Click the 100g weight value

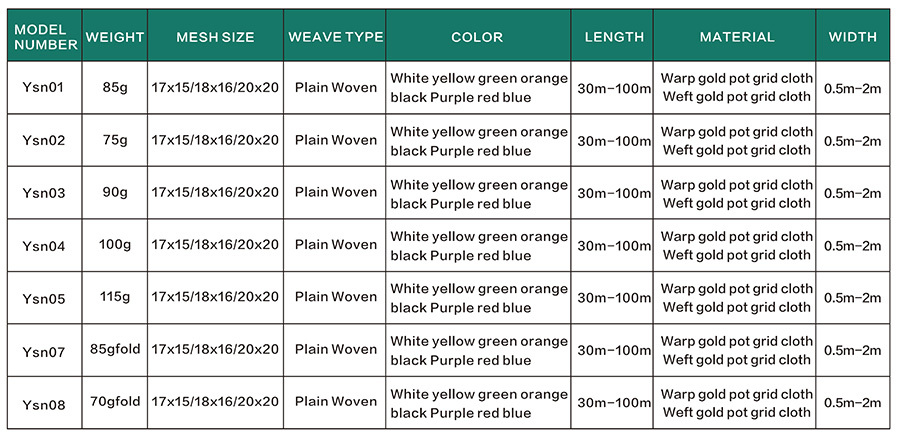(115, 244)
